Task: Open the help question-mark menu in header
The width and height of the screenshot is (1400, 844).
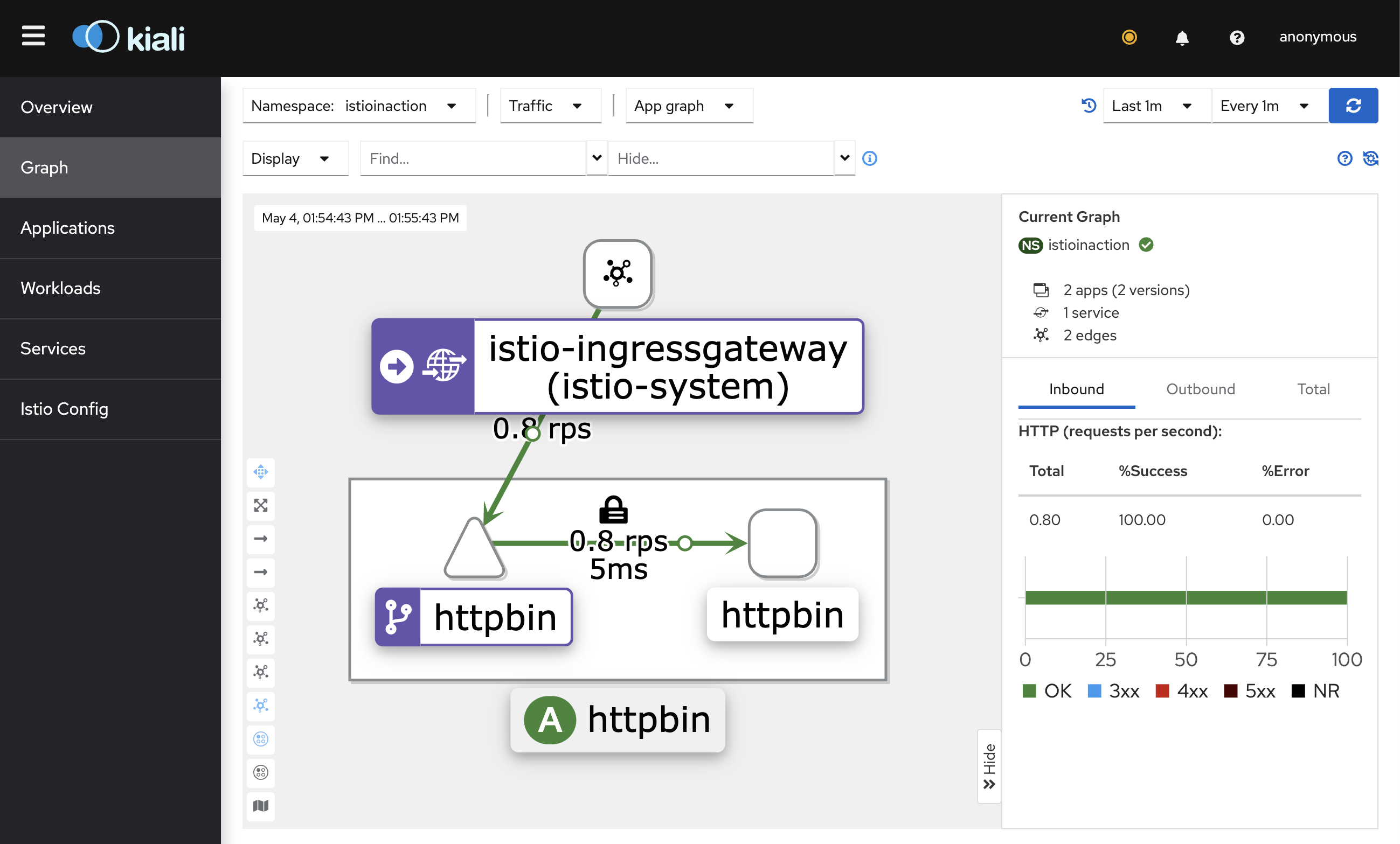Action: click(x=1237, y=38)
